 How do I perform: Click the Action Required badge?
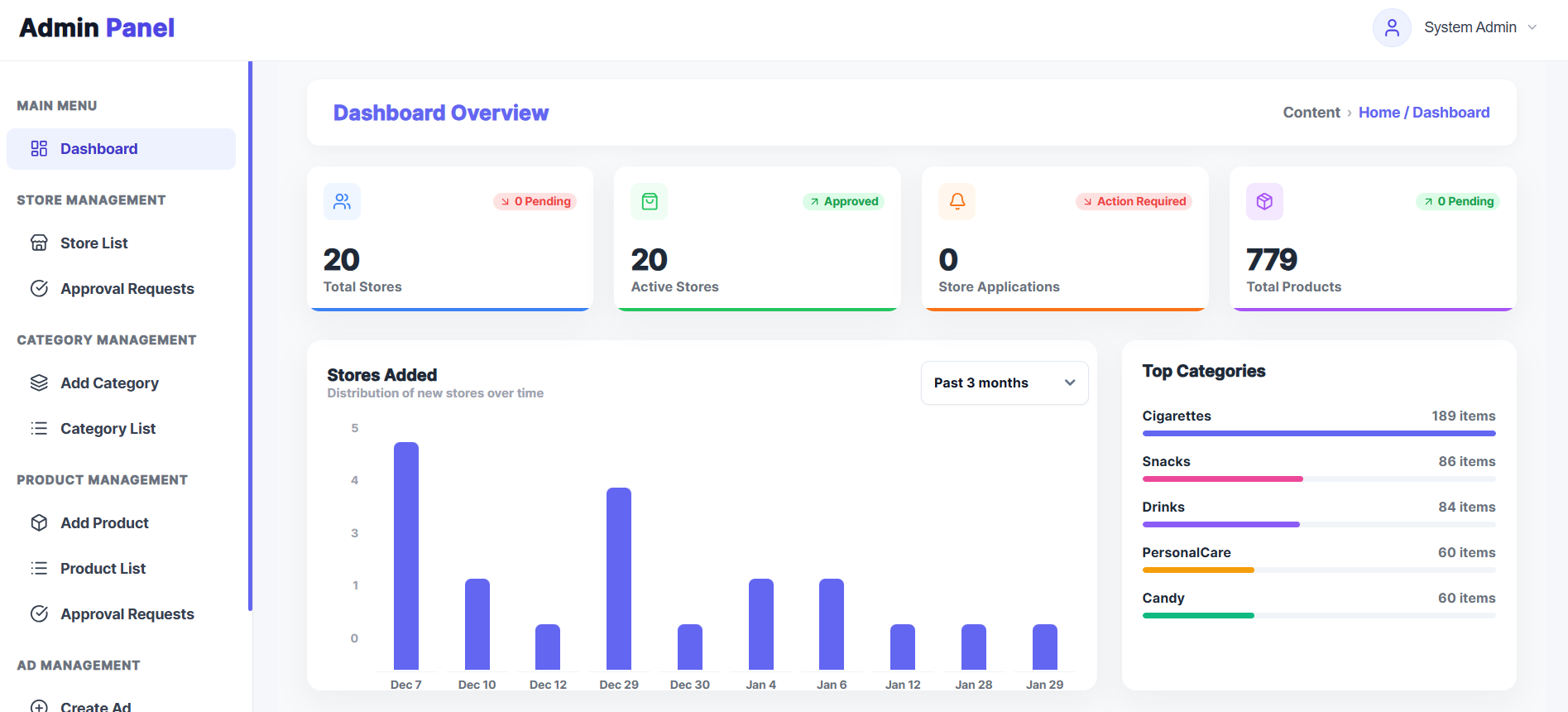click(1134, 201)
